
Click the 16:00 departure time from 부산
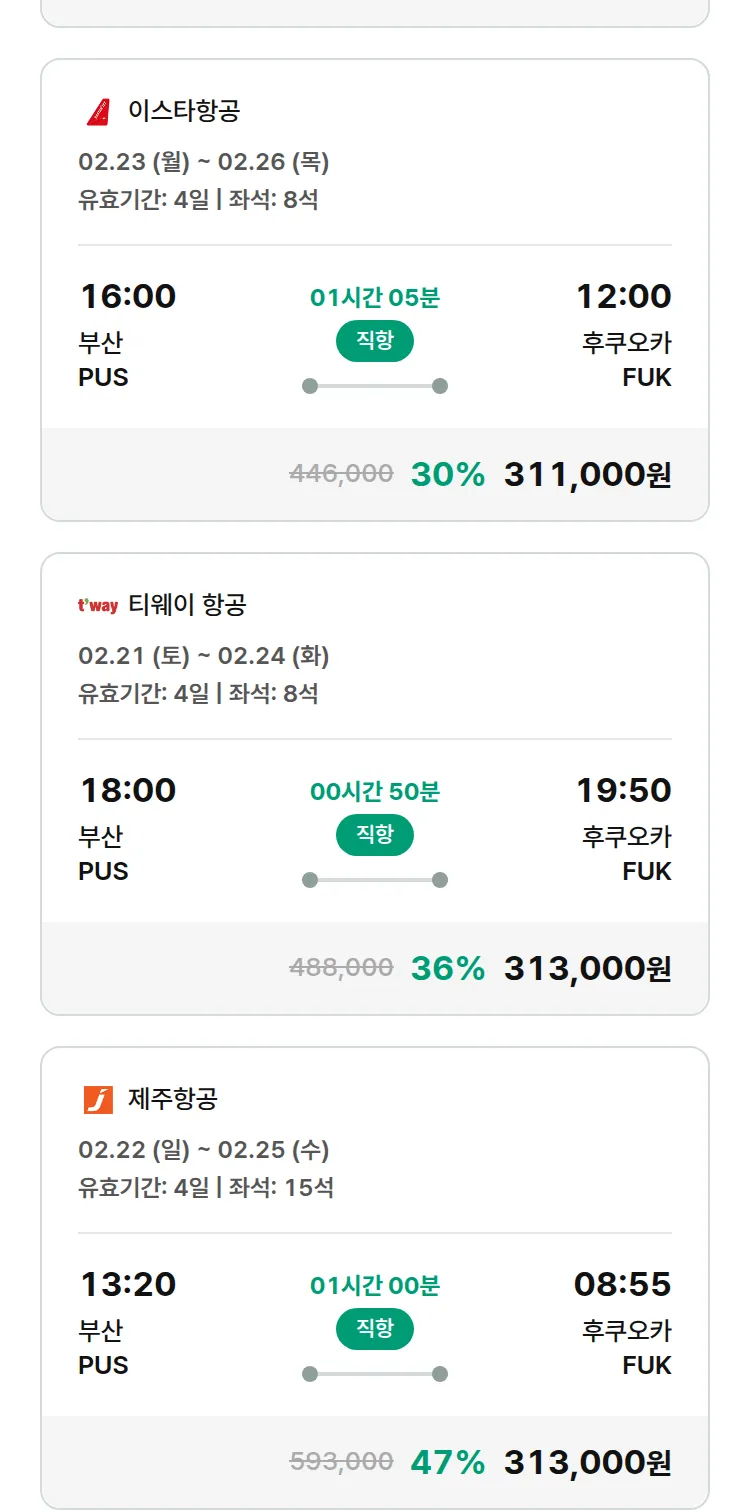(x=128, y=296)
